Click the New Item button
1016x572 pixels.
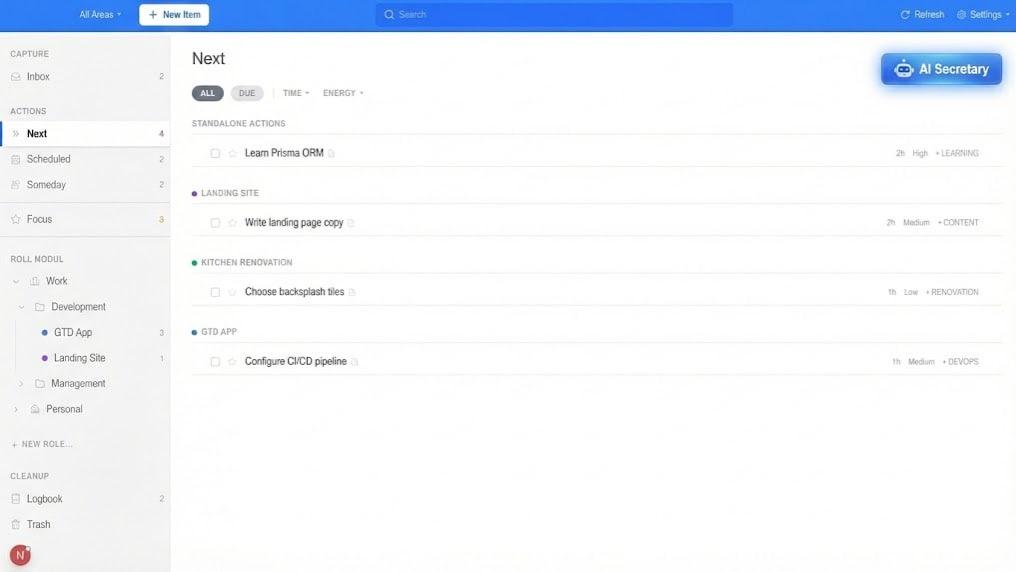click(174, 14)
